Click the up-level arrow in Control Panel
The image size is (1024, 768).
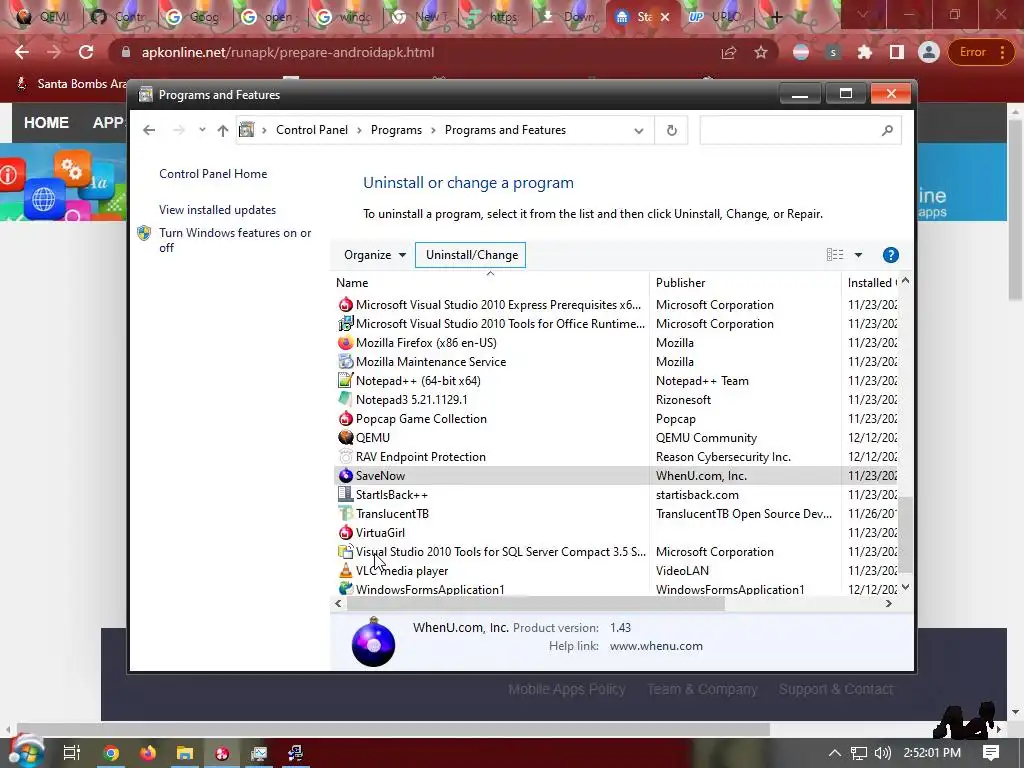(223, 130)
